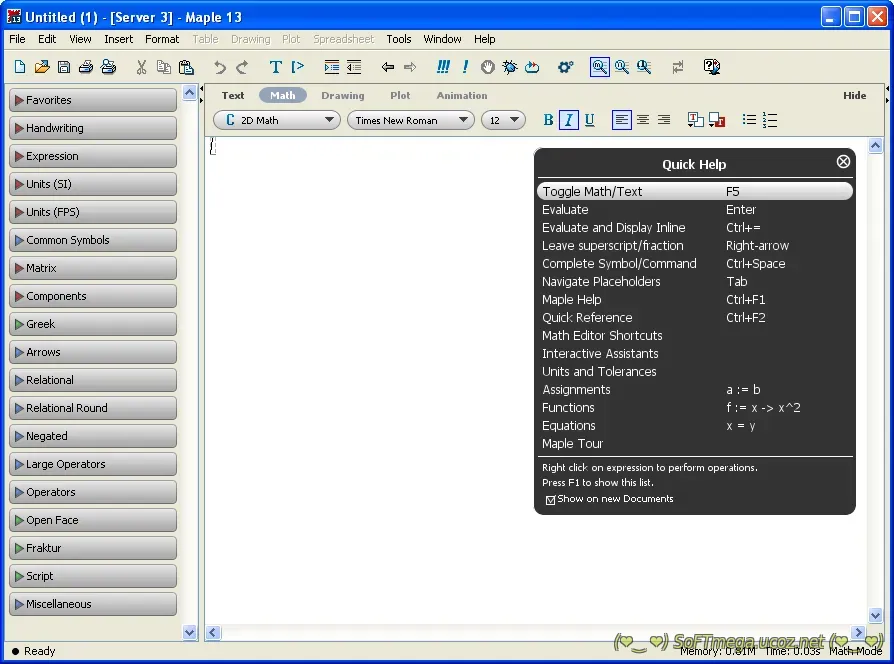Click the Execute entire worksheet icon

(443, 67)
